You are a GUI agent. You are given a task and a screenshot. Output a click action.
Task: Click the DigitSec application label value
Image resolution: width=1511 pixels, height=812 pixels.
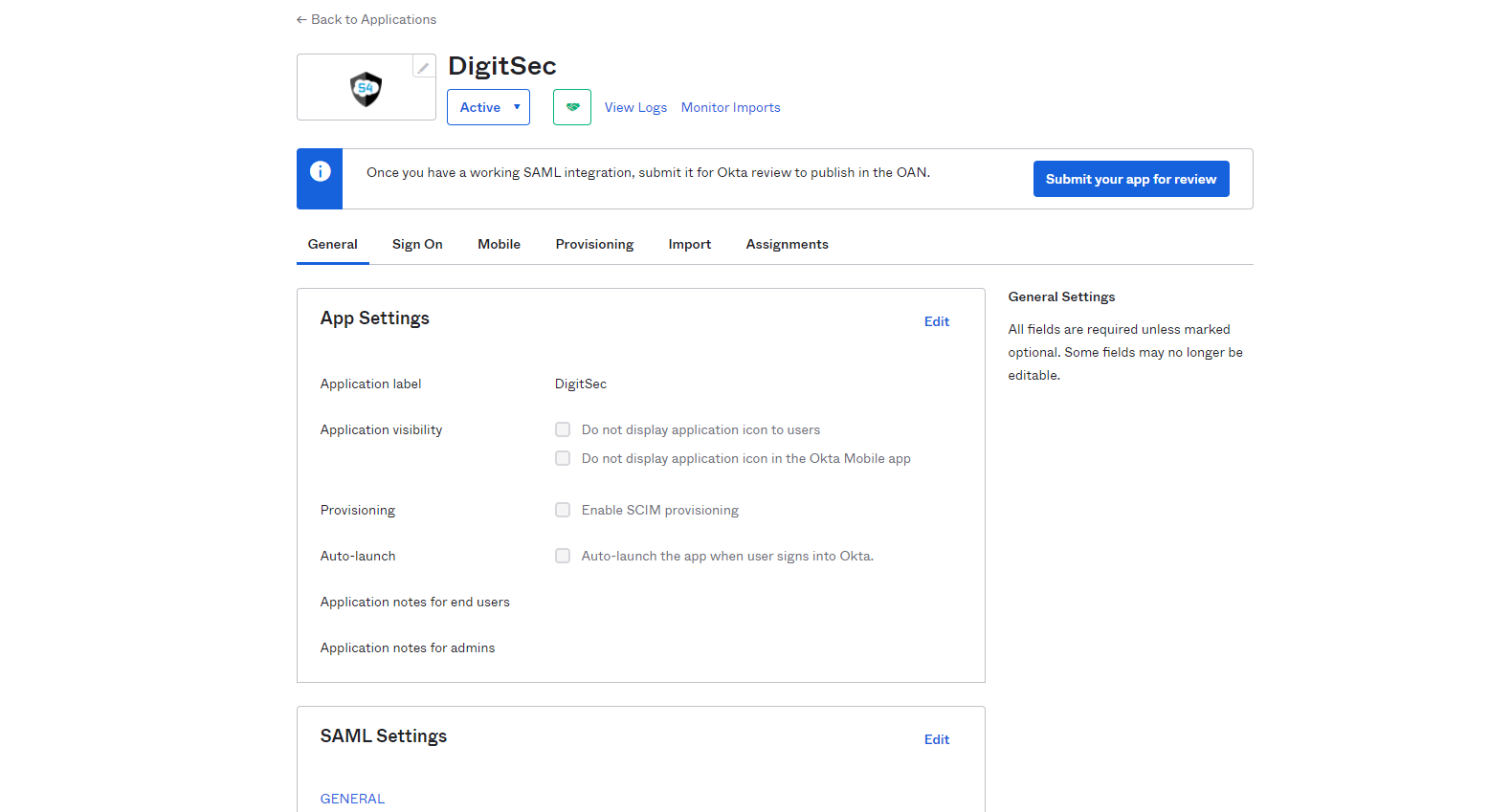click(x=581, y=384)
